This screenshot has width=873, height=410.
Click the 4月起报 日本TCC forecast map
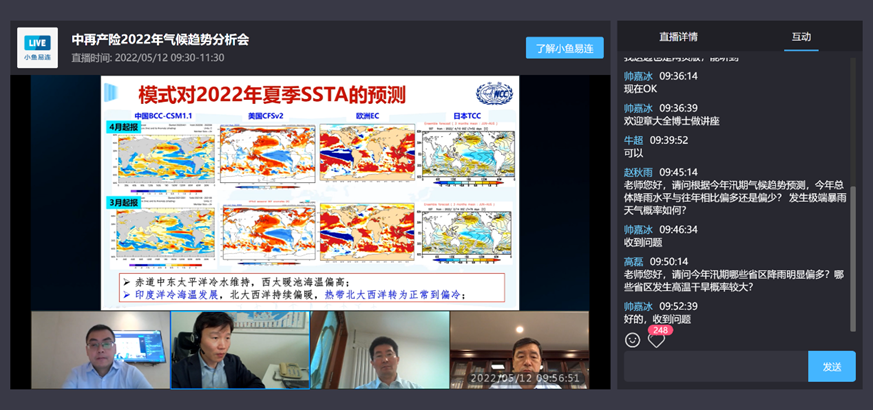pos(467,153)
